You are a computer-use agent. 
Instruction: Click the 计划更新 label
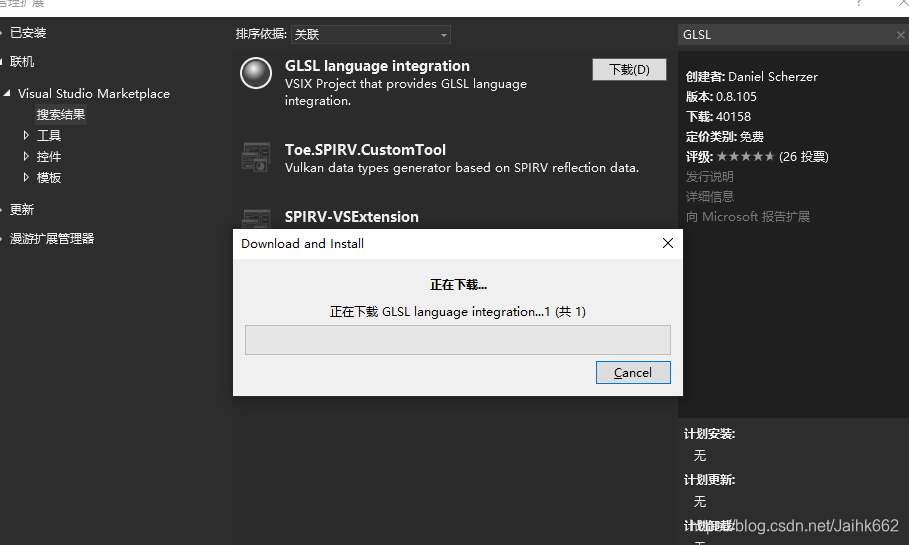click(710, 479)
